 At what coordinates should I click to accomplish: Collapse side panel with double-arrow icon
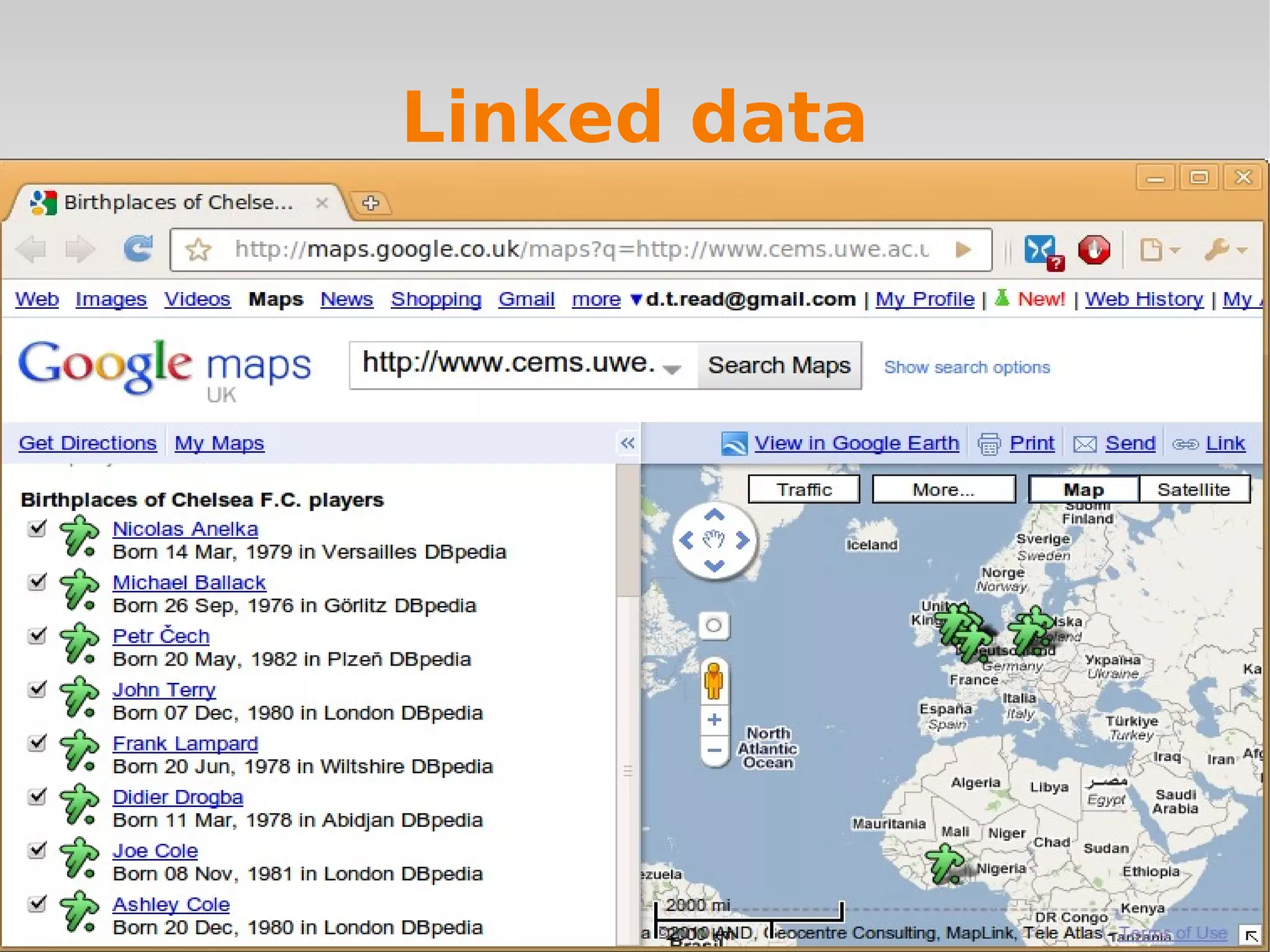pyautogui.click(x=628, y=443)
